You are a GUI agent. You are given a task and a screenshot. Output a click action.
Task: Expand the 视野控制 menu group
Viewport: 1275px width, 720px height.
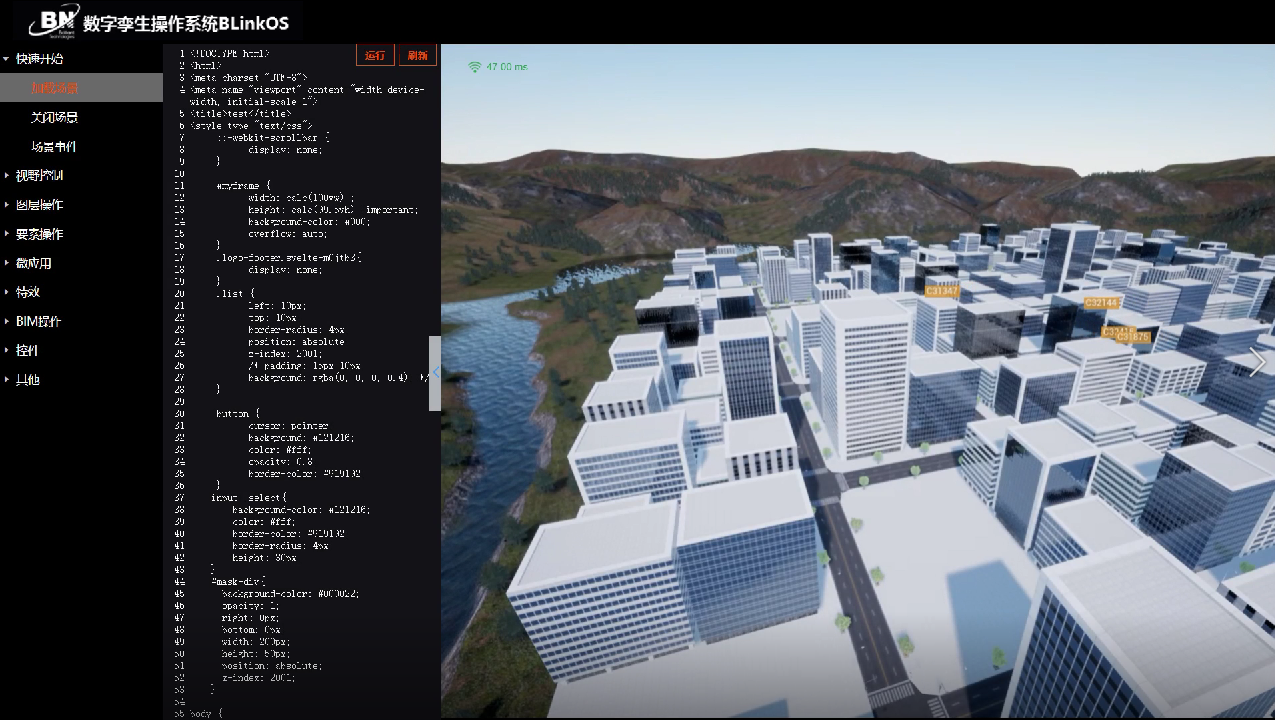(x=39, y=176)
